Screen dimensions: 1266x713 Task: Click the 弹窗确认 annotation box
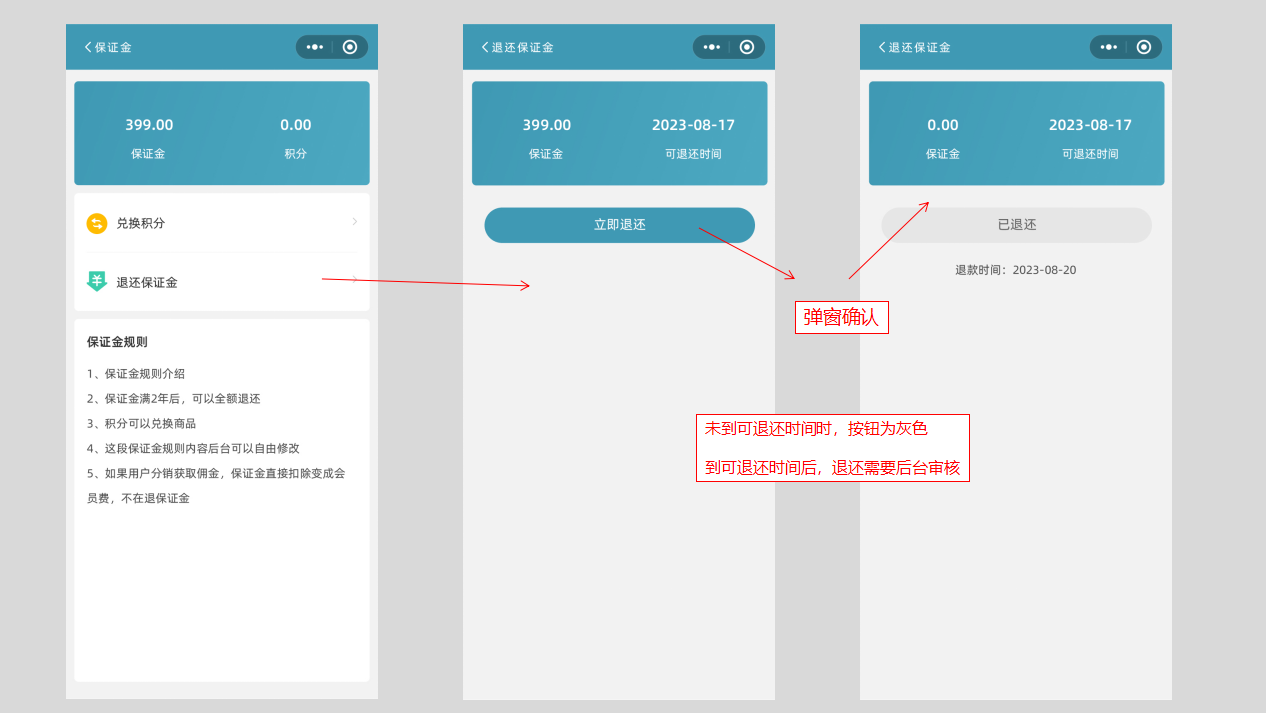841,318
